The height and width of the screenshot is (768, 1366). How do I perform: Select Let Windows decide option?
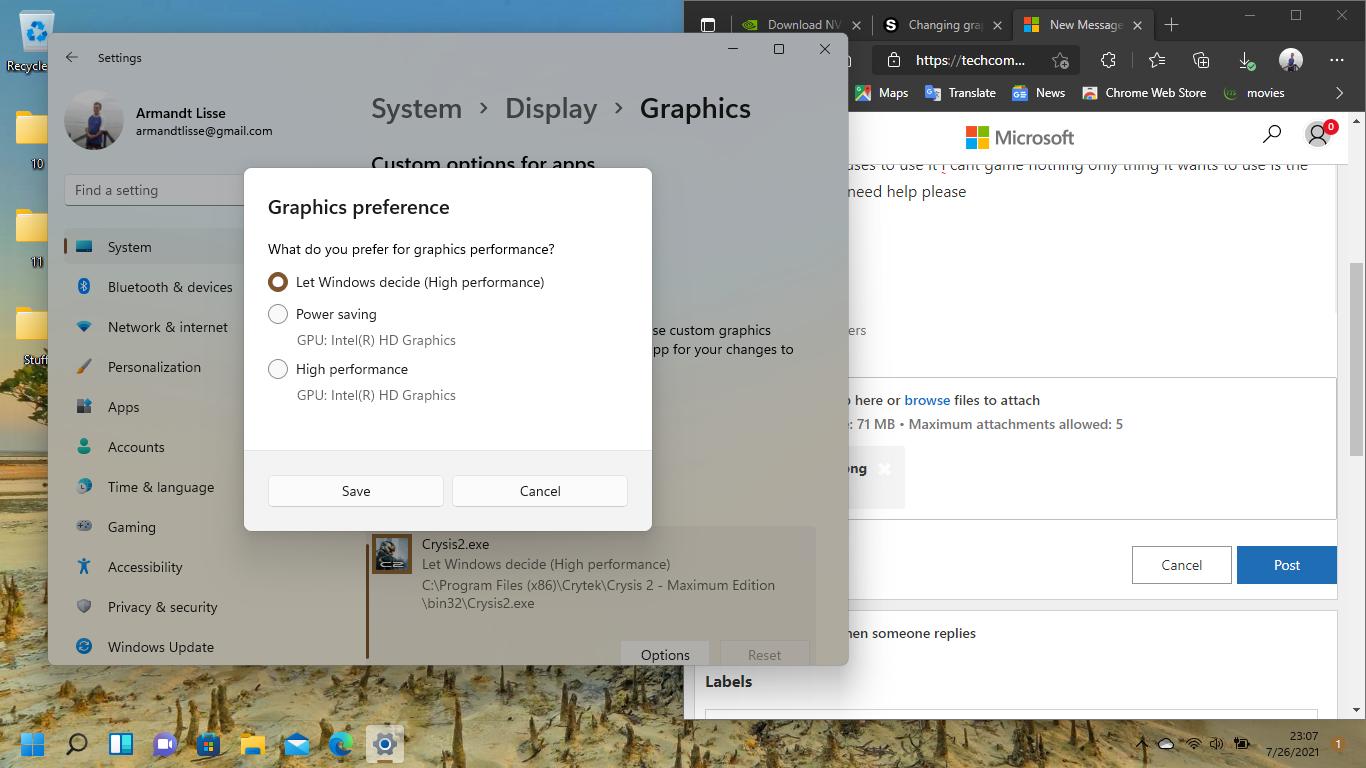[277, 282]
